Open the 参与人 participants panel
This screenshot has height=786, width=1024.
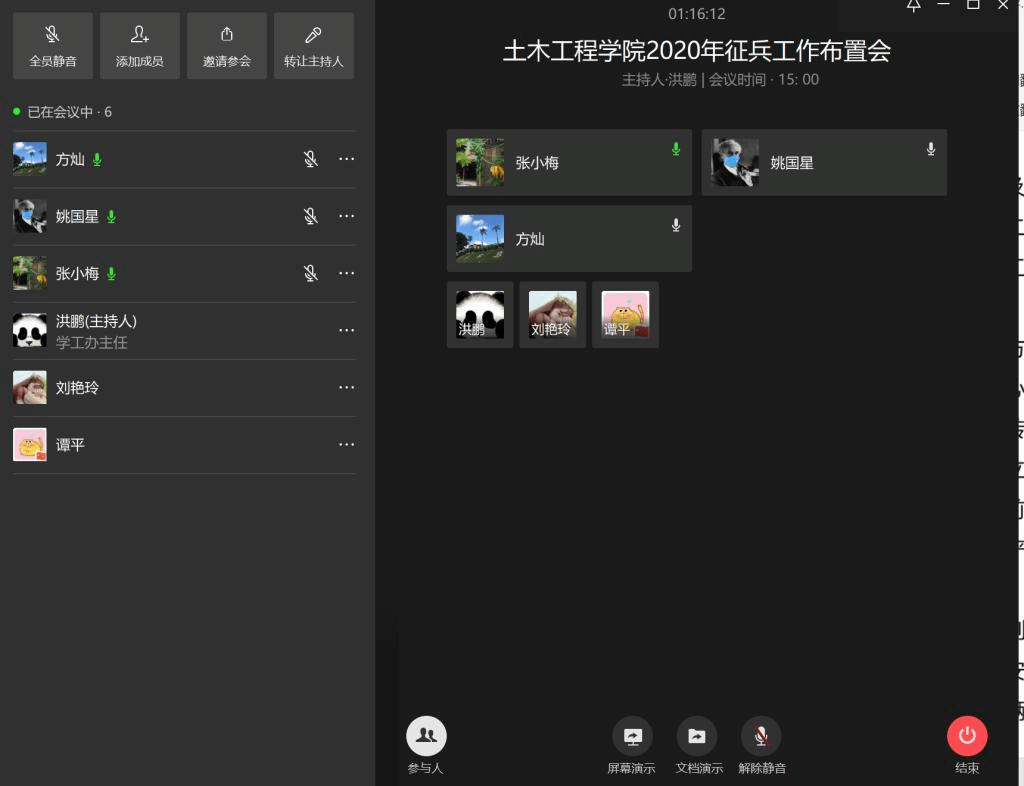[426, 737]
